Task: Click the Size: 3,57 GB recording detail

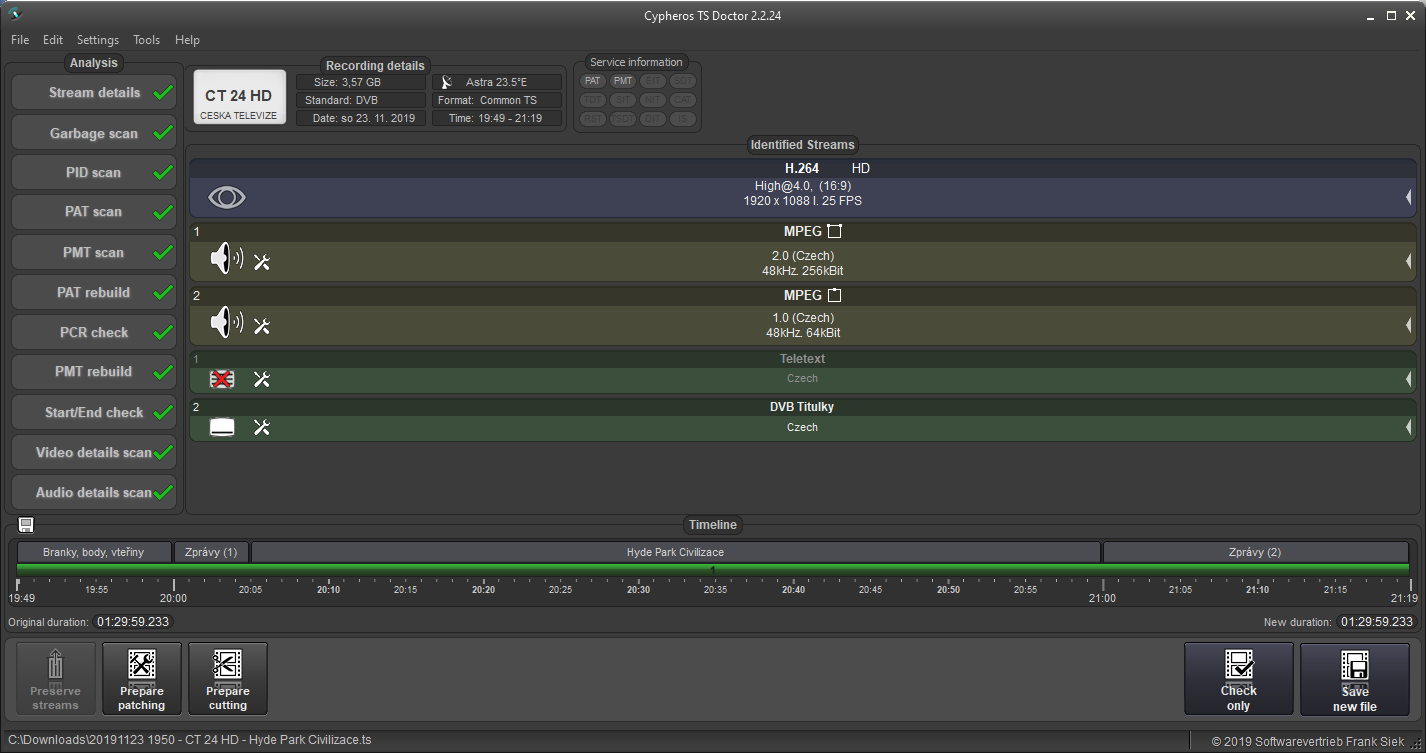Action: coord(361,82)
